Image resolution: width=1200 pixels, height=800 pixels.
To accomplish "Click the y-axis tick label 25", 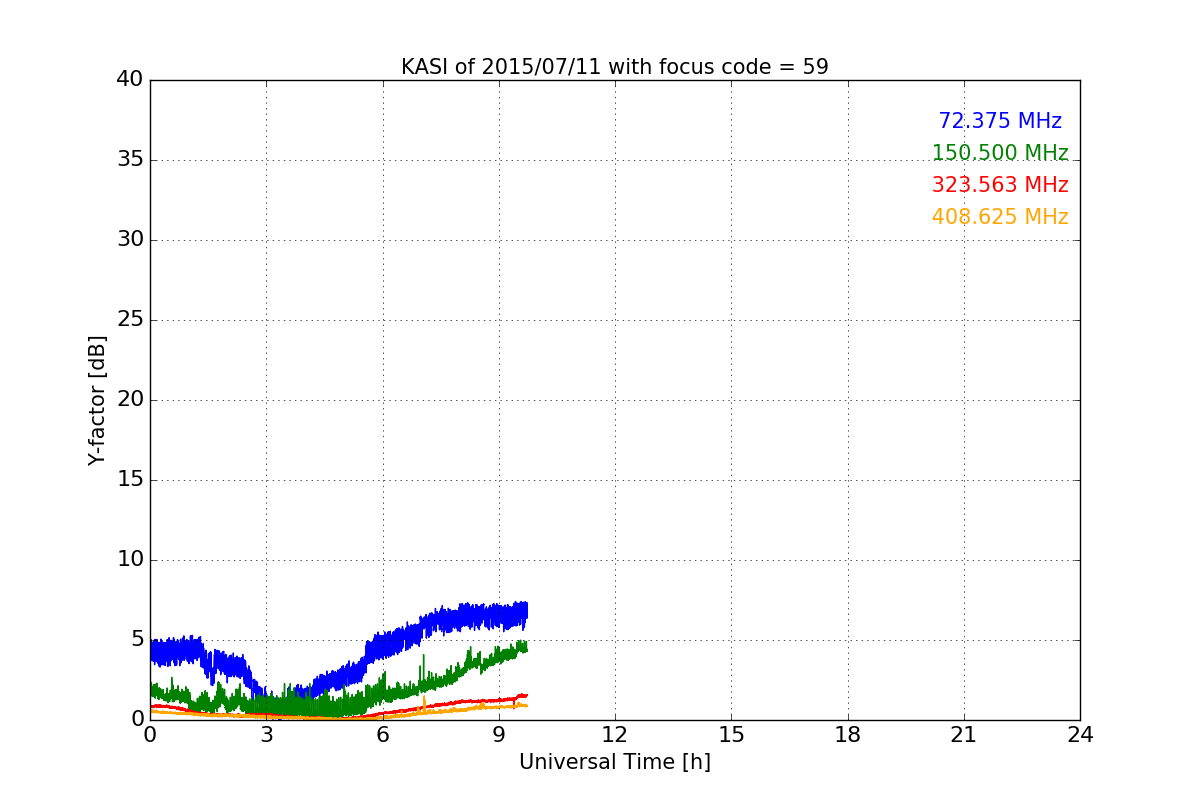I will tap(130, 320).
